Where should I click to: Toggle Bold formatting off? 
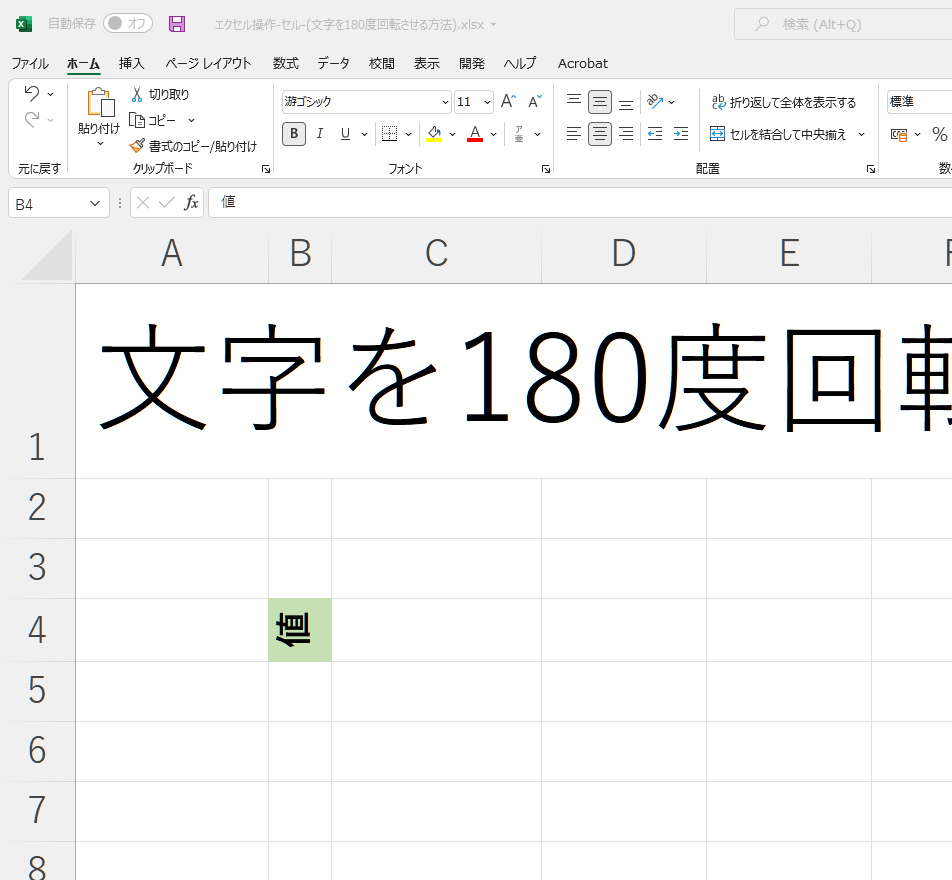pos(294,134)
